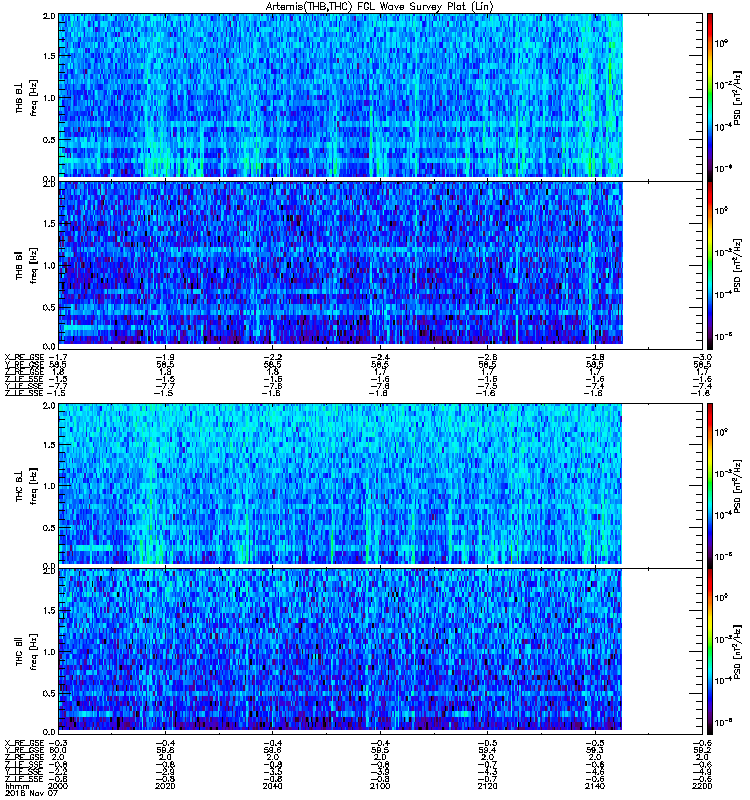The width and height of the screenshot is (750, 800).
Task: Click the 0.5 tick label on THC B∥ axis
Action: 49,693
